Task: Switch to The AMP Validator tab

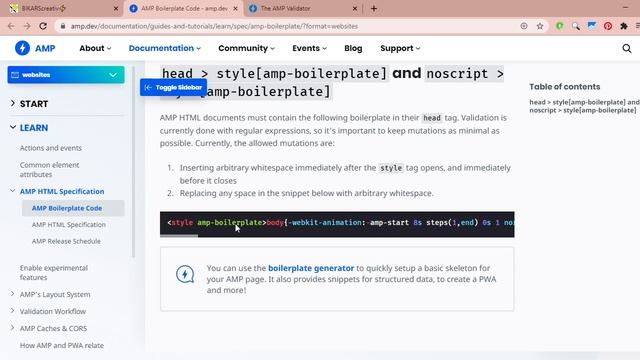Action: tap(304, 8)
